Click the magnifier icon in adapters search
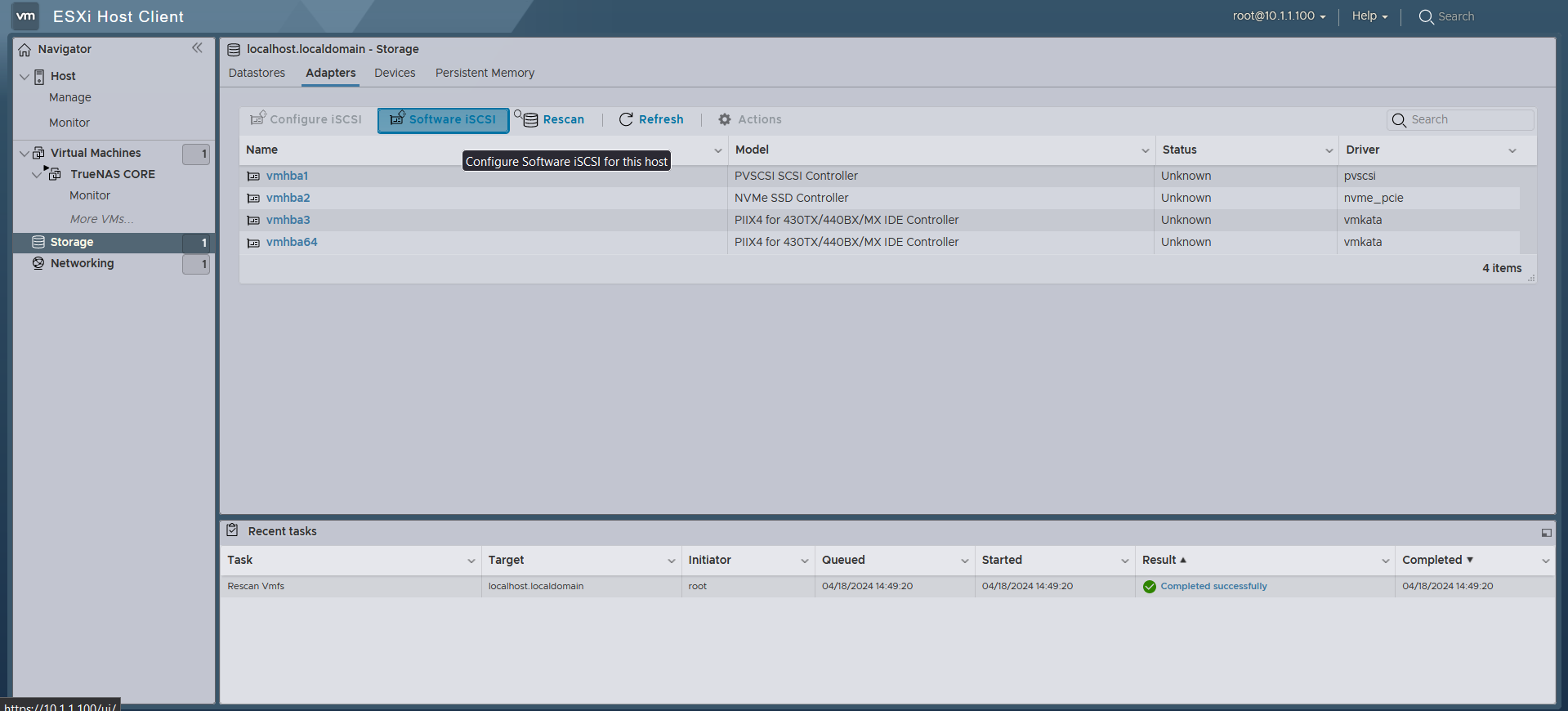The width and height of the screenshot is (1568, 711). [1399, 120]
